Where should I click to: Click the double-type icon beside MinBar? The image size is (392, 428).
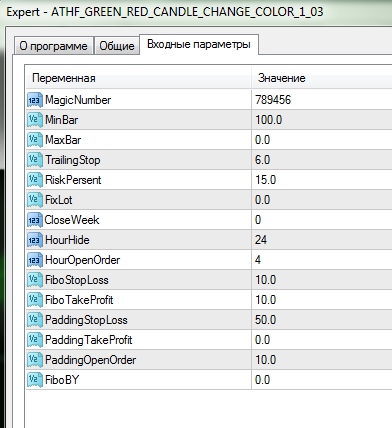point(35,120)
